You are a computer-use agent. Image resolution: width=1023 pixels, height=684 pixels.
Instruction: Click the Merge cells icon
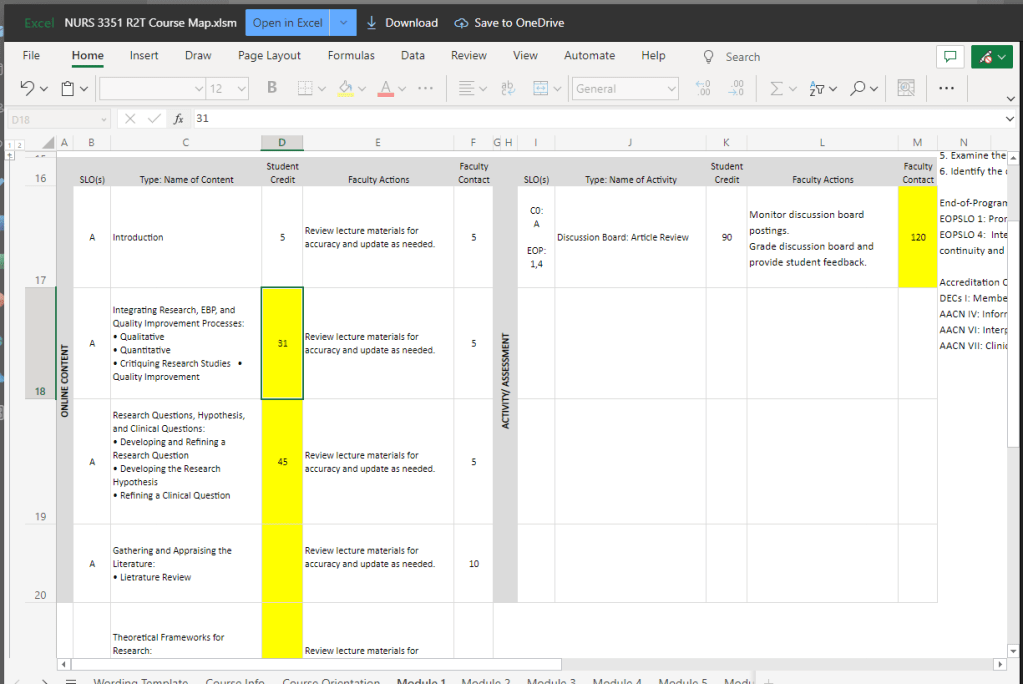[x=541, y=89]
